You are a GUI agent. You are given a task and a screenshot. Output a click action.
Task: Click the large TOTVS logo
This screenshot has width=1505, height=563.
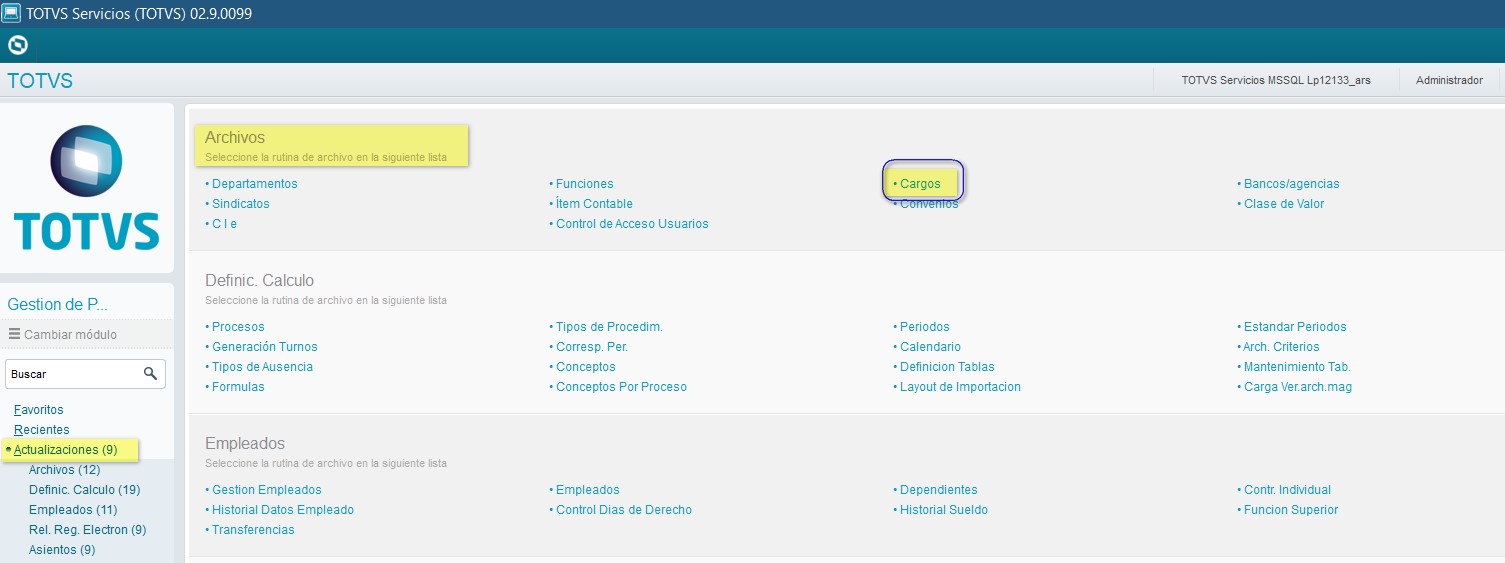(88, 187)
